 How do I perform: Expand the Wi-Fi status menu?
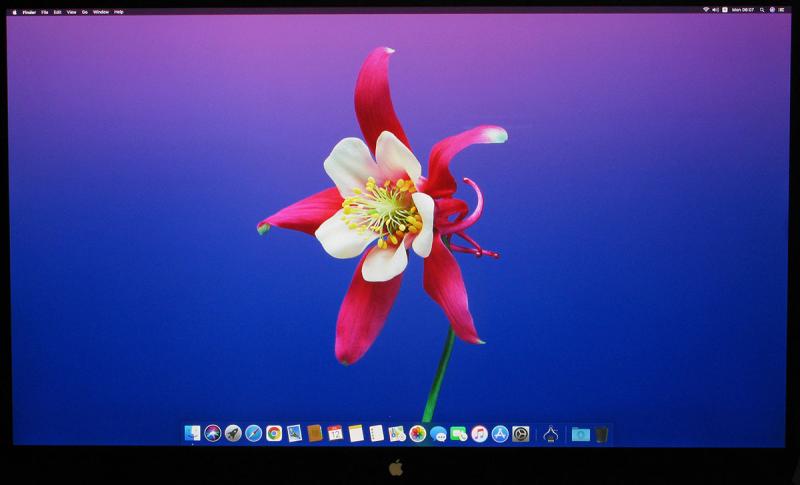[705, 10]
